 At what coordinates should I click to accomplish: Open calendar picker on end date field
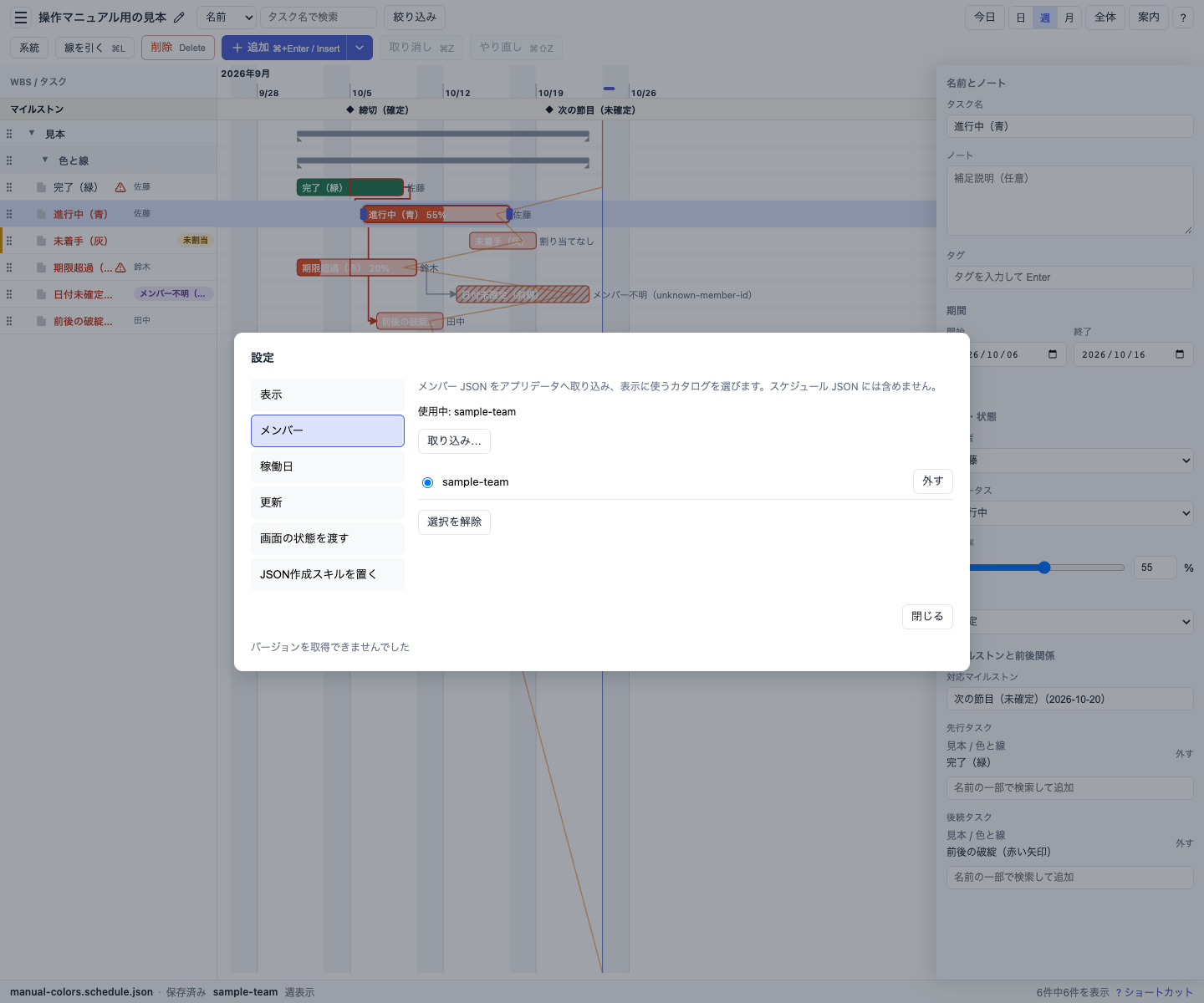1180,354
